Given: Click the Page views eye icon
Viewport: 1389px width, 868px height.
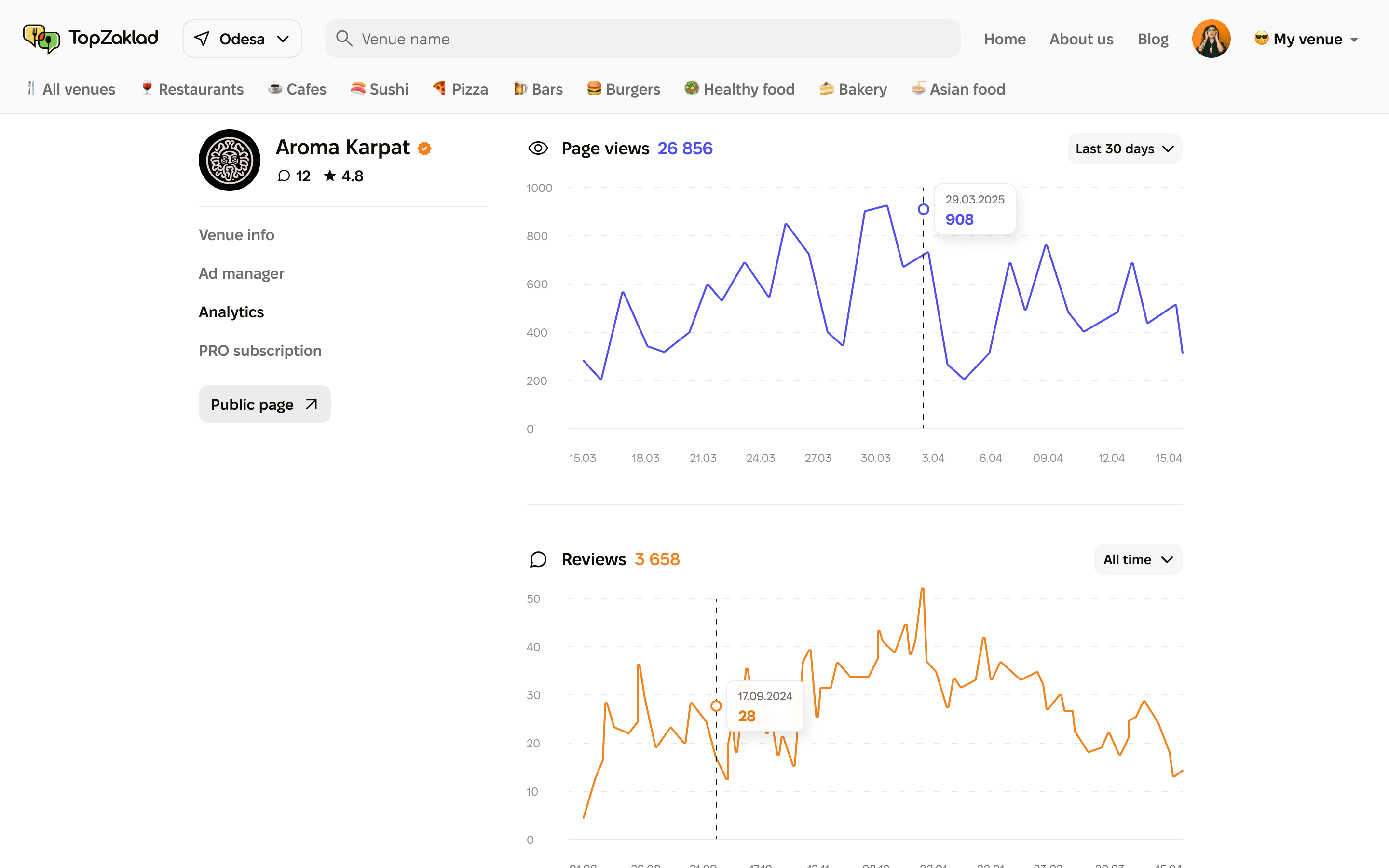Looking at the screenshot, I should (x=538, y=148).
